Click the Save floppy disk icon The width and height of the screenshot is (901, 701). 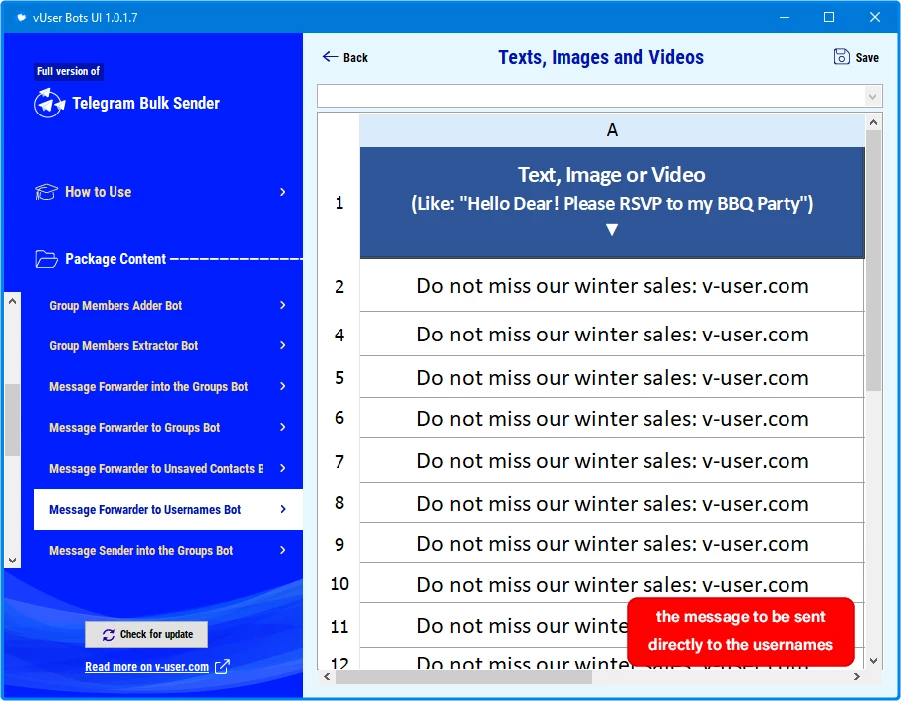pyautogui.click(x=841, y=56)
